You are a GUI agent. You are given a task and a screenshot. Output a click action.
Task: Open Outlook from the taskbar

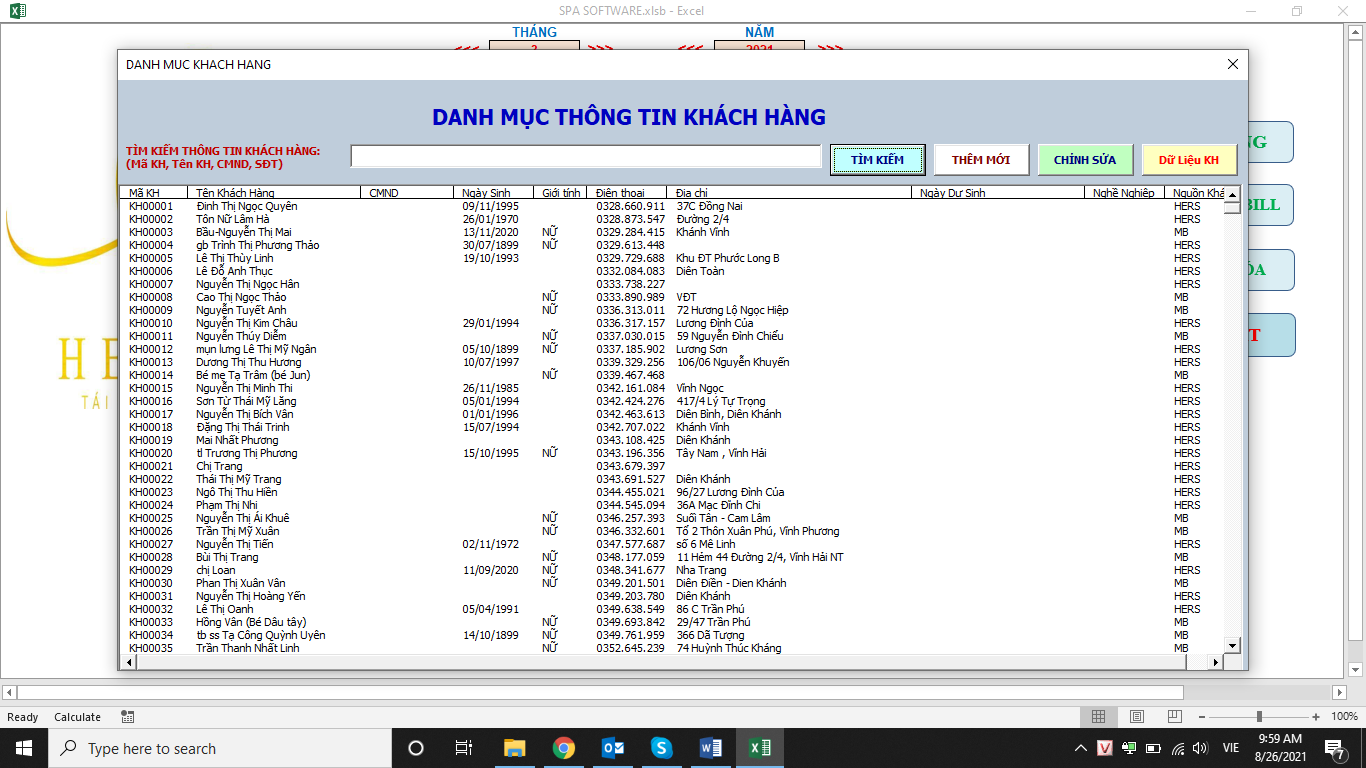pos(612,748)
